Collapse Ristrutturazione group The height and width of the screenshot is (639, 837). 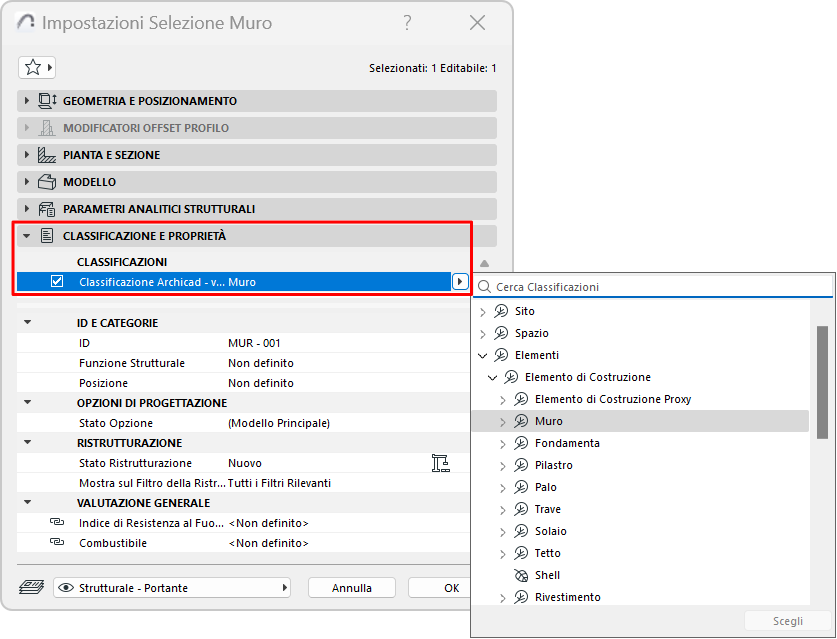(28, 443)
